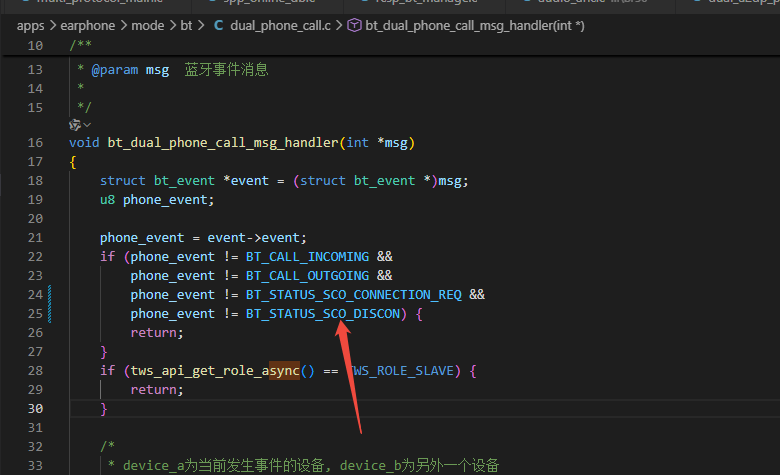This screenshot has height=475, width=780.
Task: Click line number 16 in the gutter
Action: 35,143
